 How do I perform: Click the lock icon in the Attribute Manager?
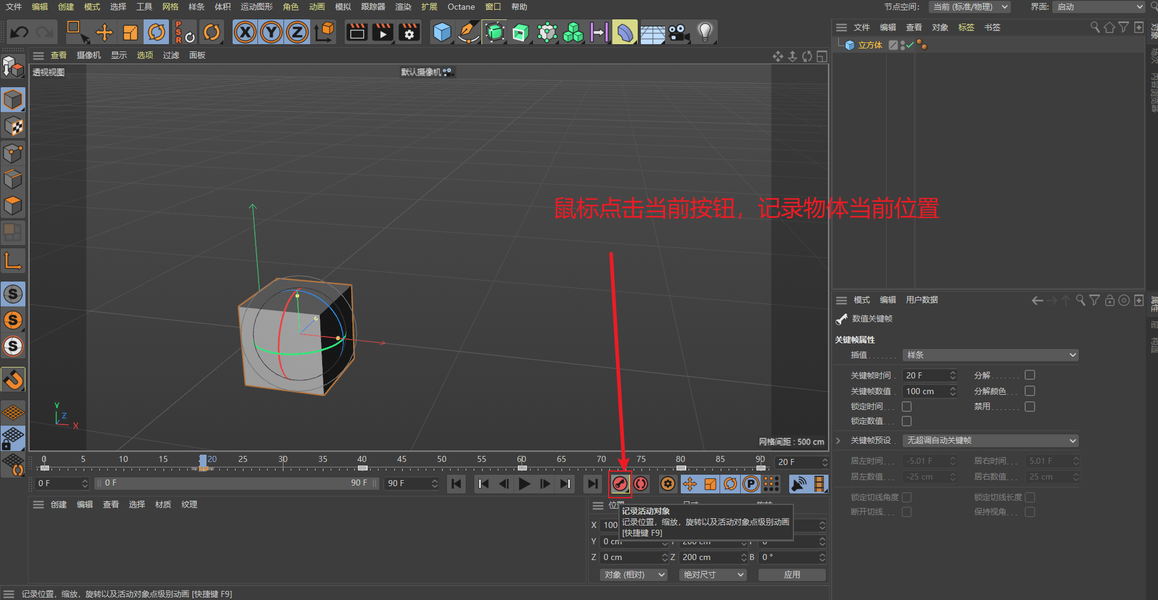[1110, 300]
